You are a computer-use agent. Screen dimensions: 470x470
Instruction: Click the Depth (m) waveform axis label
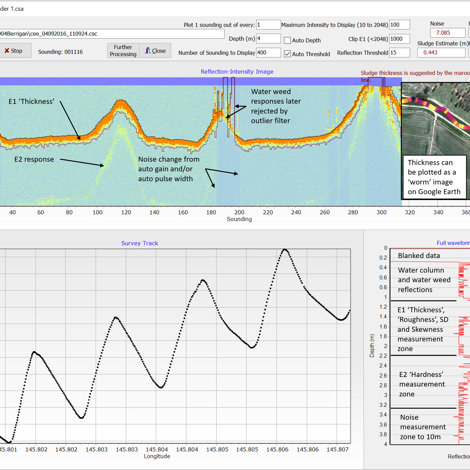pyautogui.click(x=372, y=346)
